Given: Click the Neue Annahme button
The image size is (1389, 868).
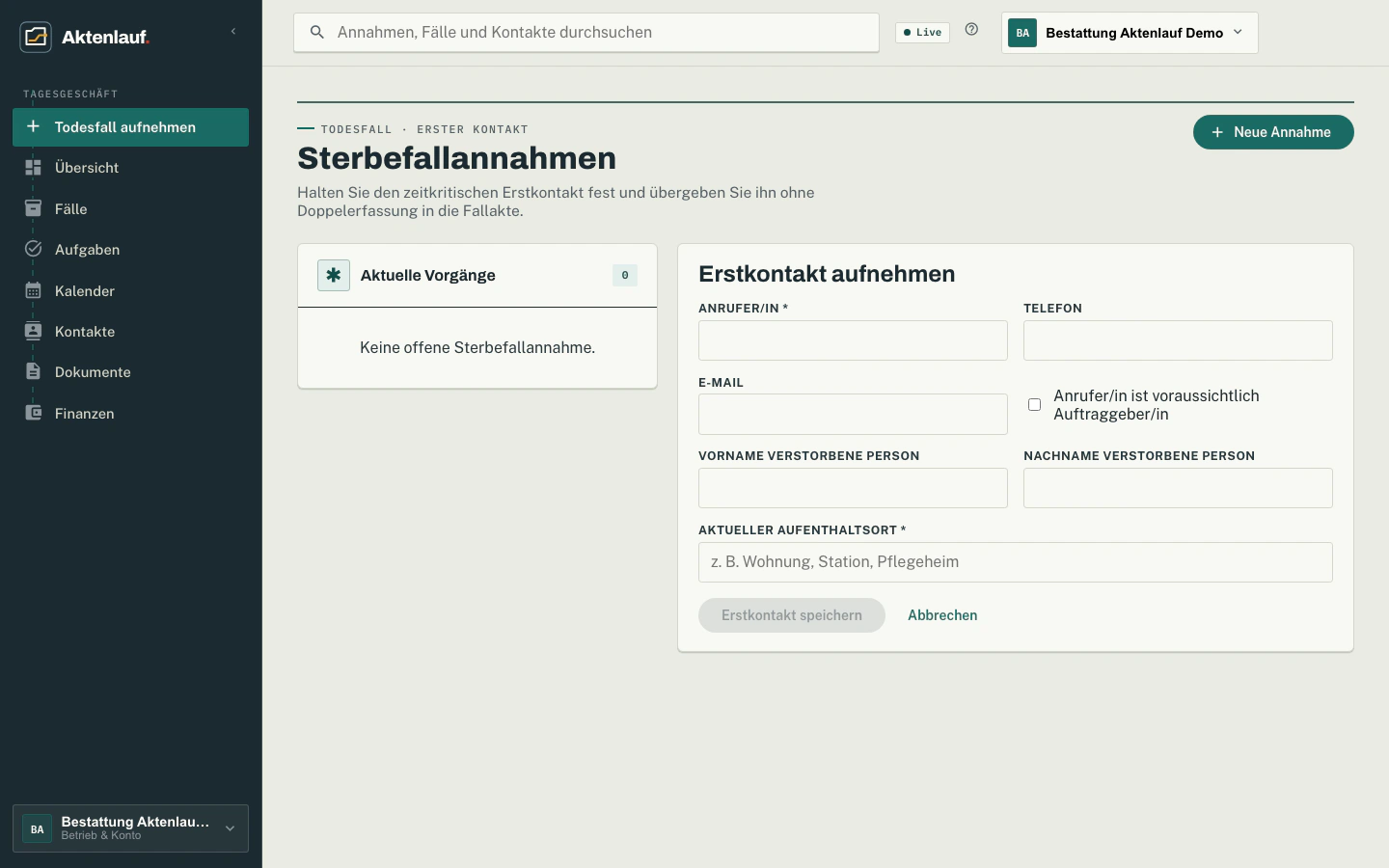Looking at the screenshot, I should coord(1273,132).
